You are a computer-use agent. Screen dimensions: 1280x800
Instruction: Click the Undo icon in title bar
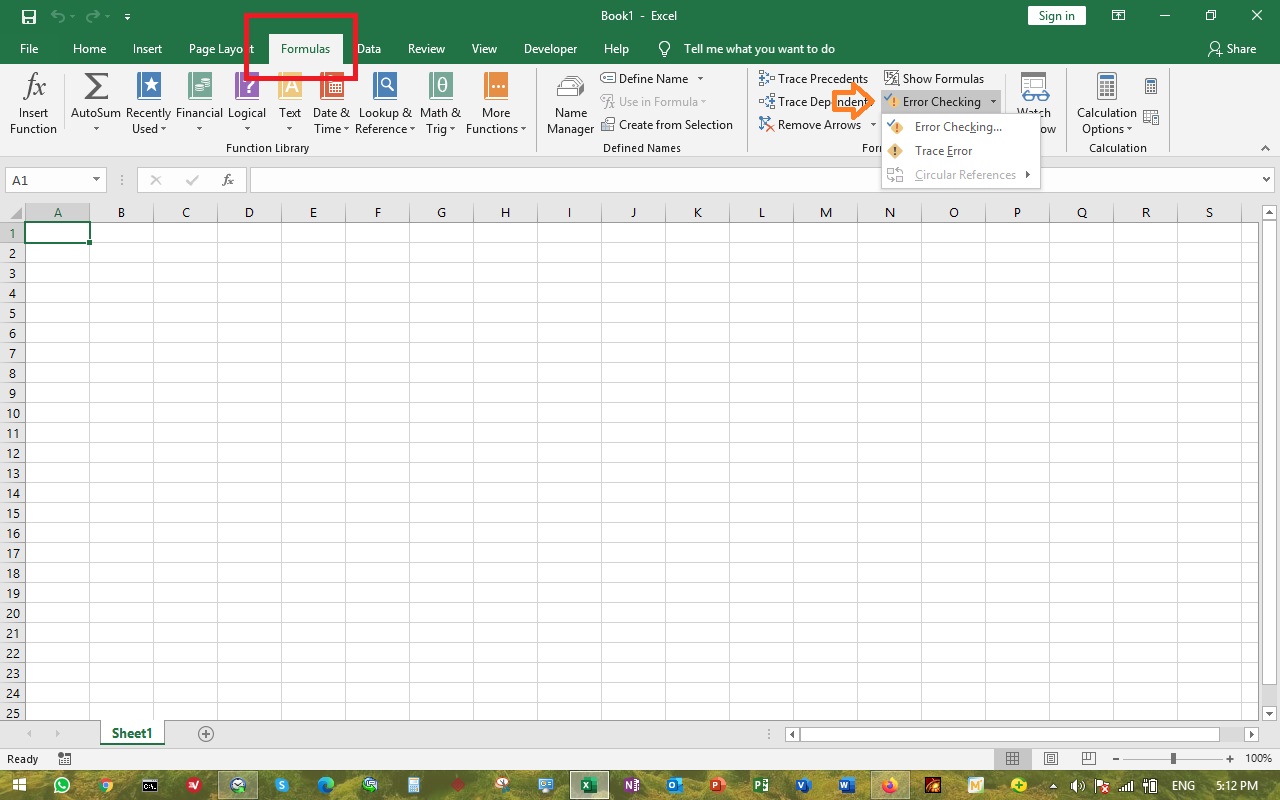coord(58,16)
